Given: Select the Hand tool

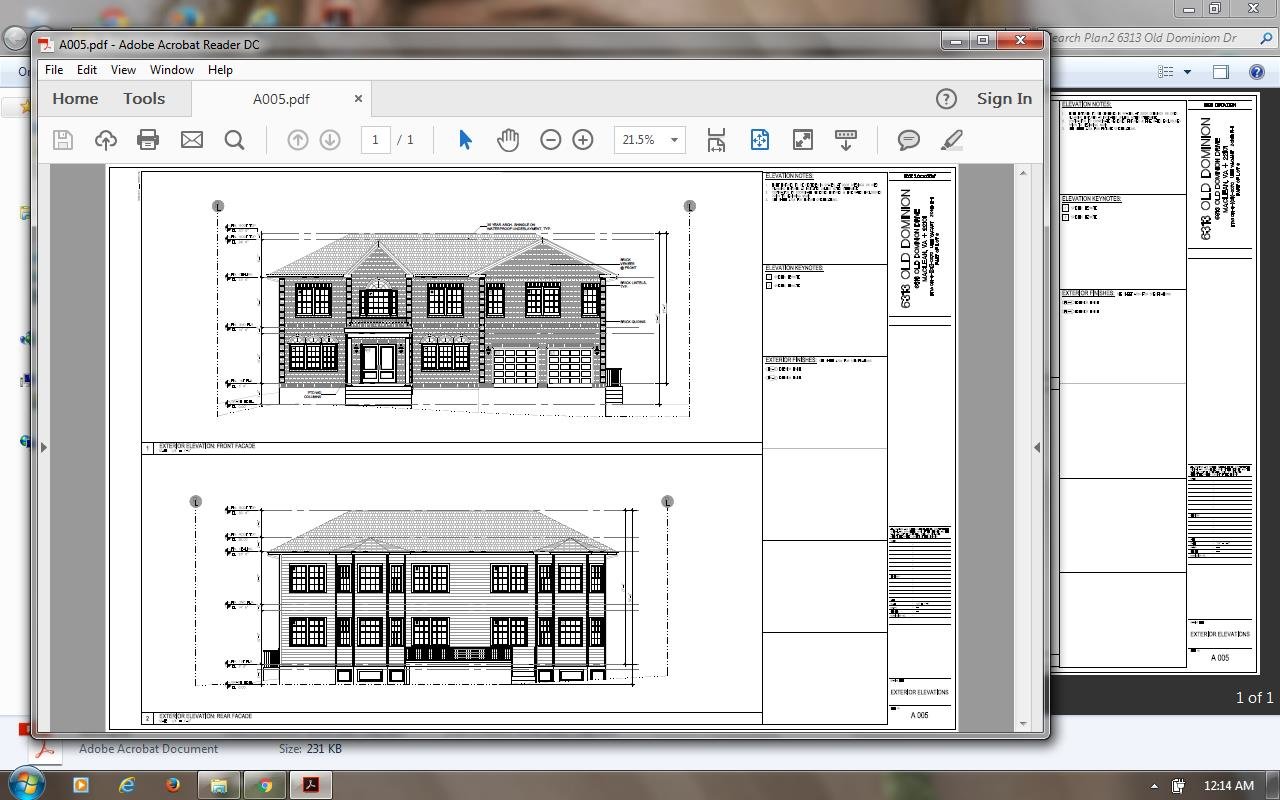Looking at the screenshot, I should (508, 140).
